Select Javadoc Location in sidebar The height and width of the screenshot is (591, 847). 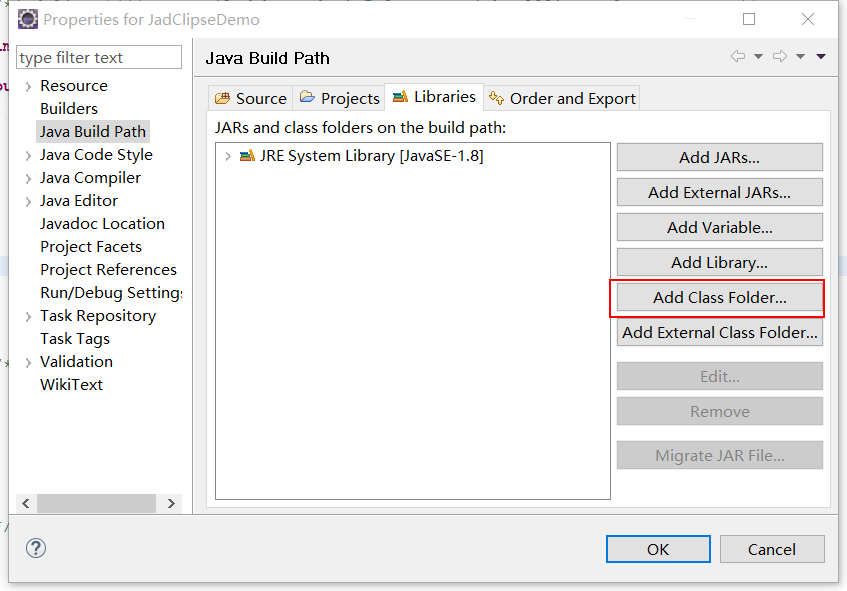102,224
